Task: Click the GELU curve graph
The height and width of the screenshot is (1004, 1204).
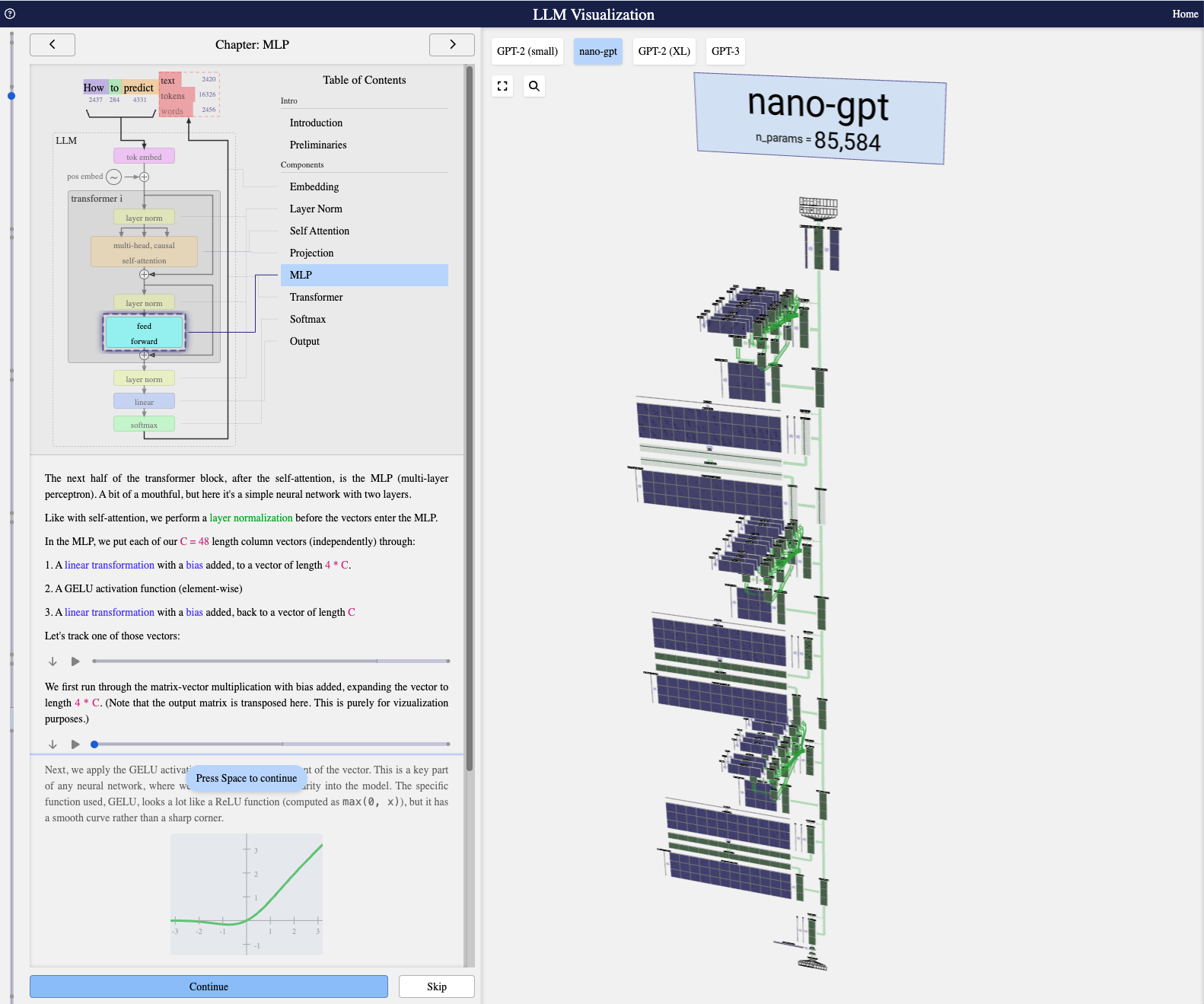Action: pos(247,894)
